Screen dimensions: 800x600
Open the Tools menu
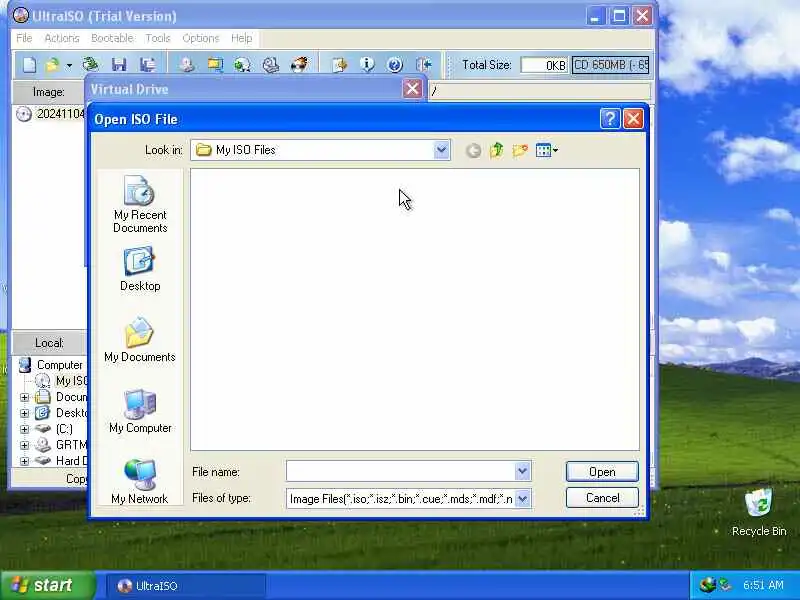158,38
